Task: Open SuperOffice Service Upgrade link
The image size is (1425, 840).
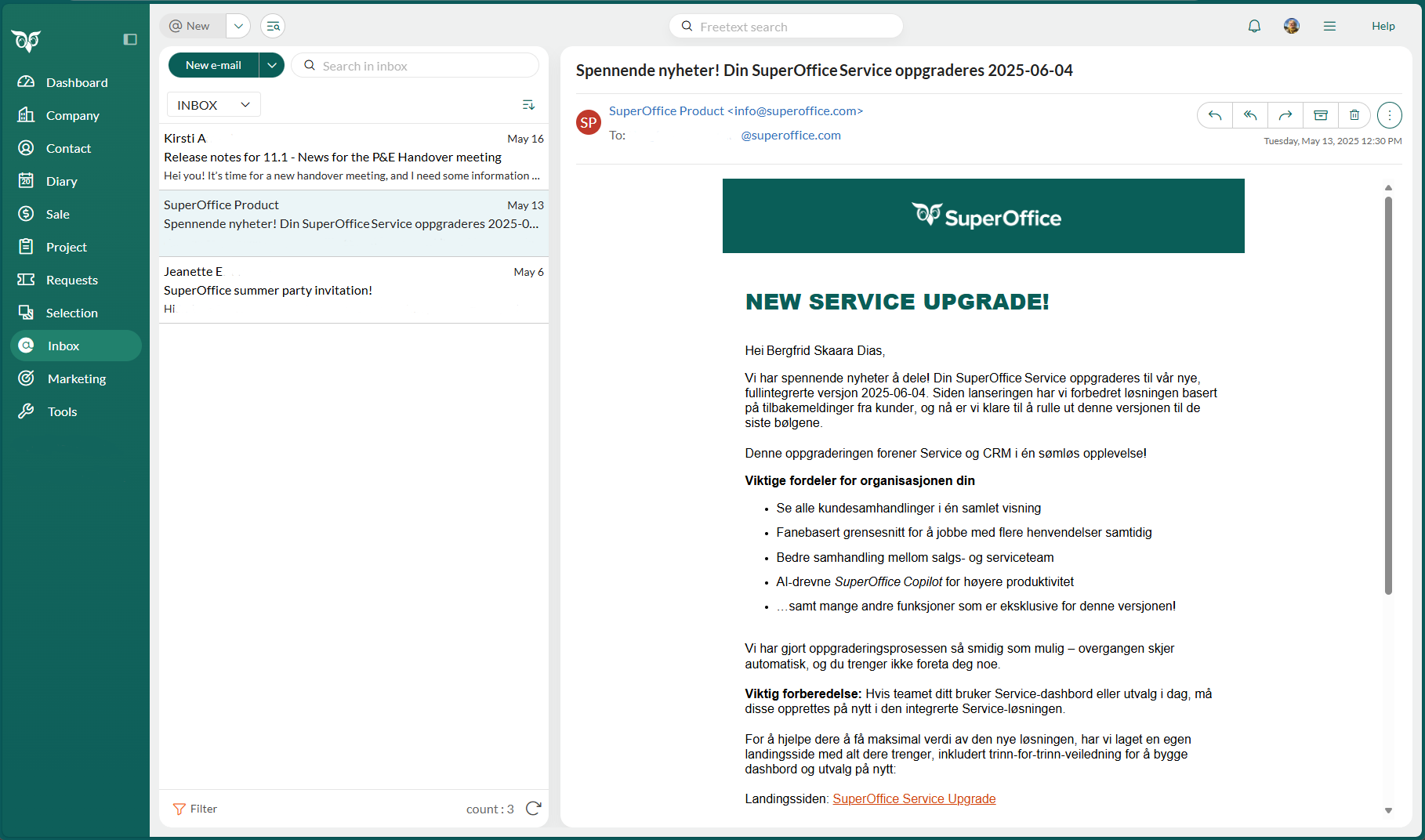Action: [x=914, y=798]
